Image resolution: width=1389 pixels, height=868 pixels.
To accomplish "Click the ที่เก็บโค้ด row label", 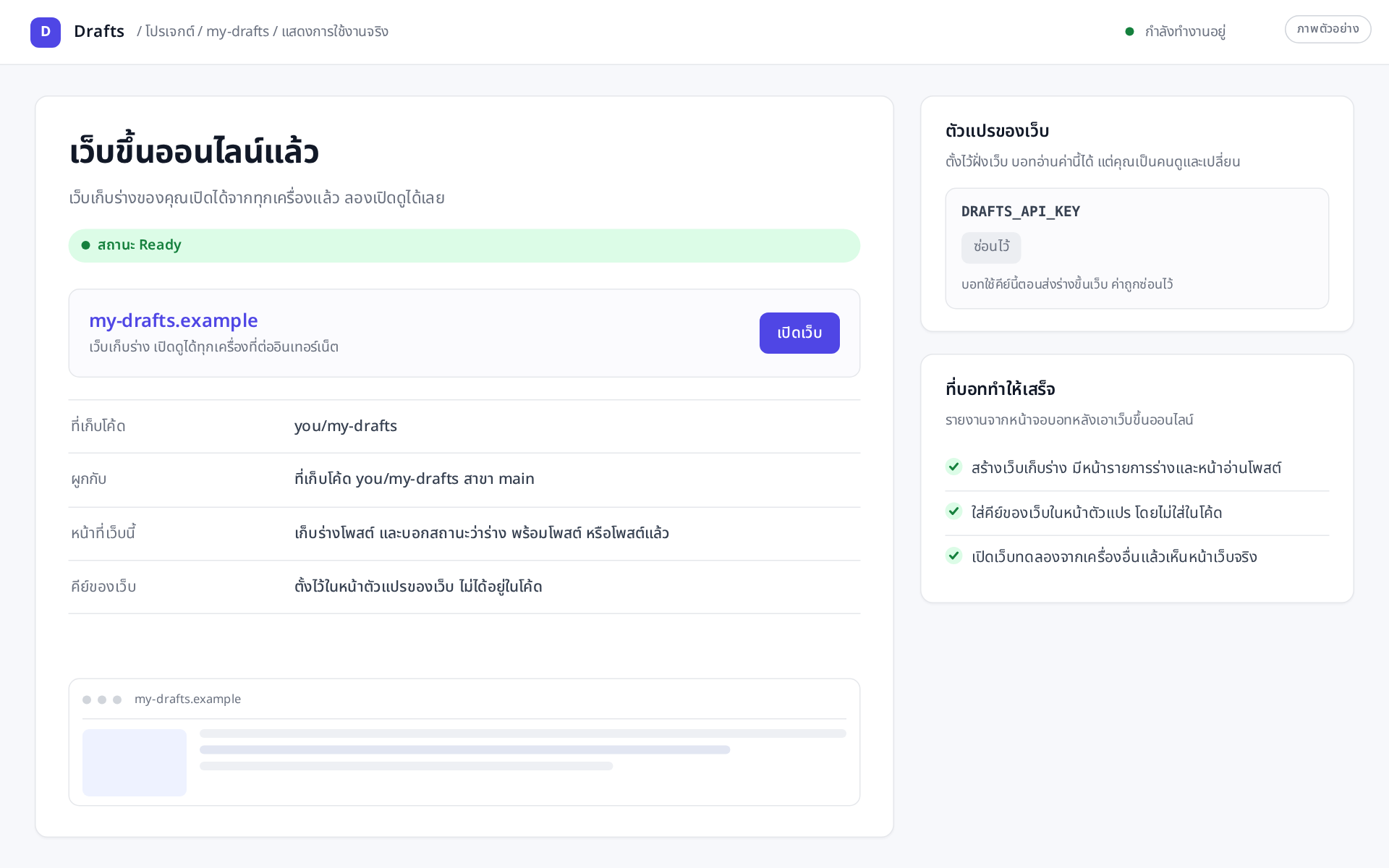I will point(98,426).
